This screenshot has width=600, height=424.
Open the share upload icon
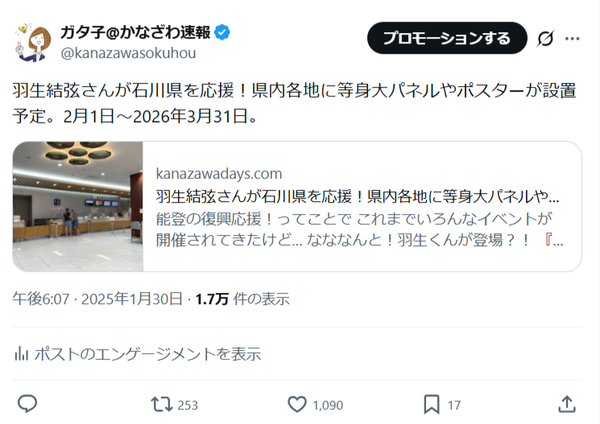point(567,404)
